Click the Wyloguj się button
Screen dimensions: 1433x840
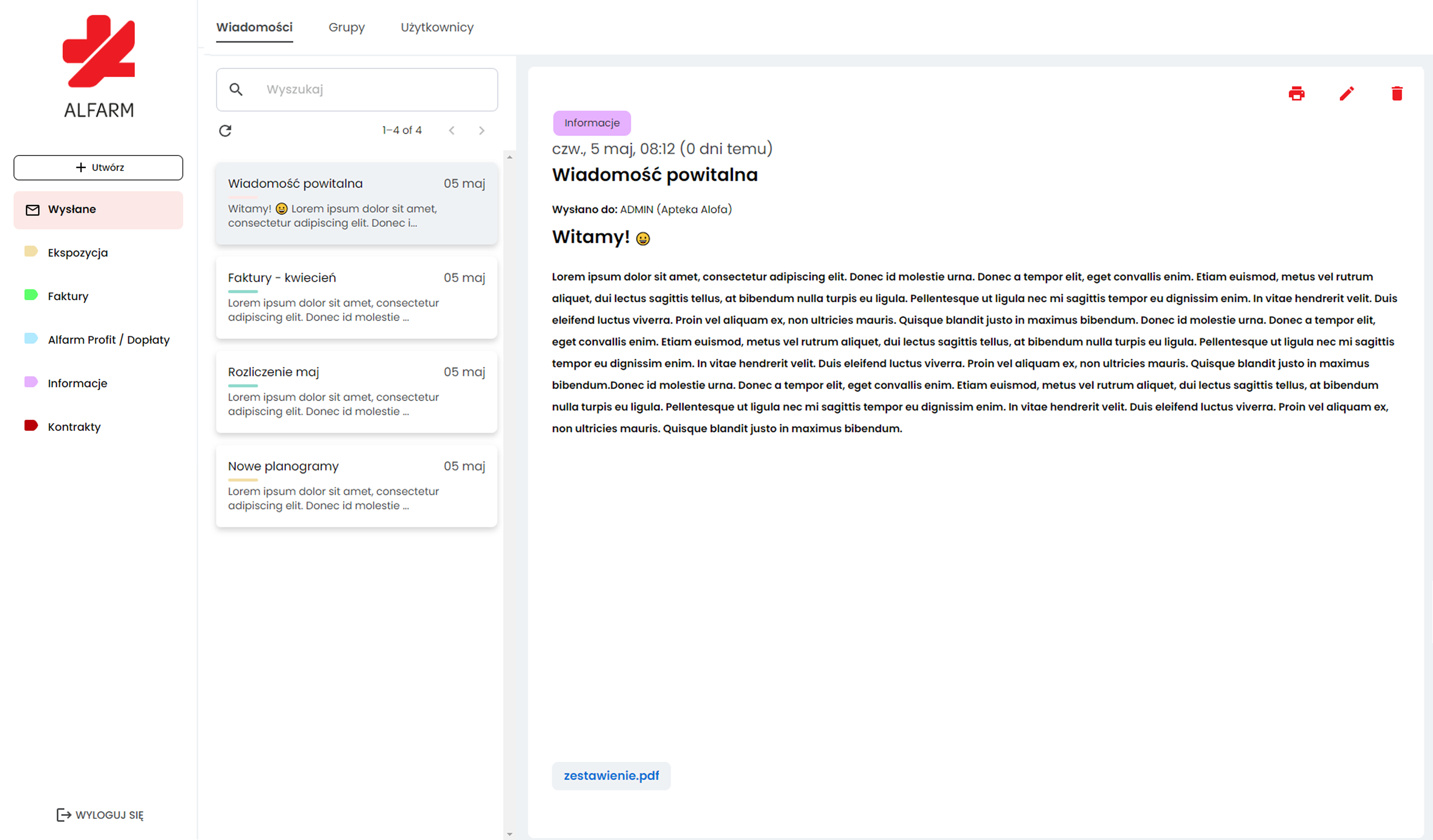coord(100,814)
